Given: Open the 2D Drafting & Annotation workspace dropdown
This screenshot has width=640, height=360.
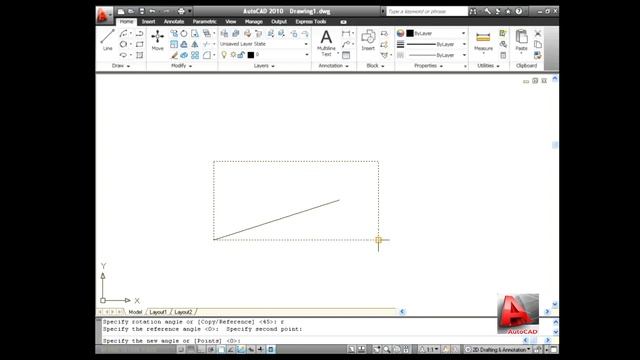Looking at the screenshot, I should pyautogui.click(x=498, y=349).
